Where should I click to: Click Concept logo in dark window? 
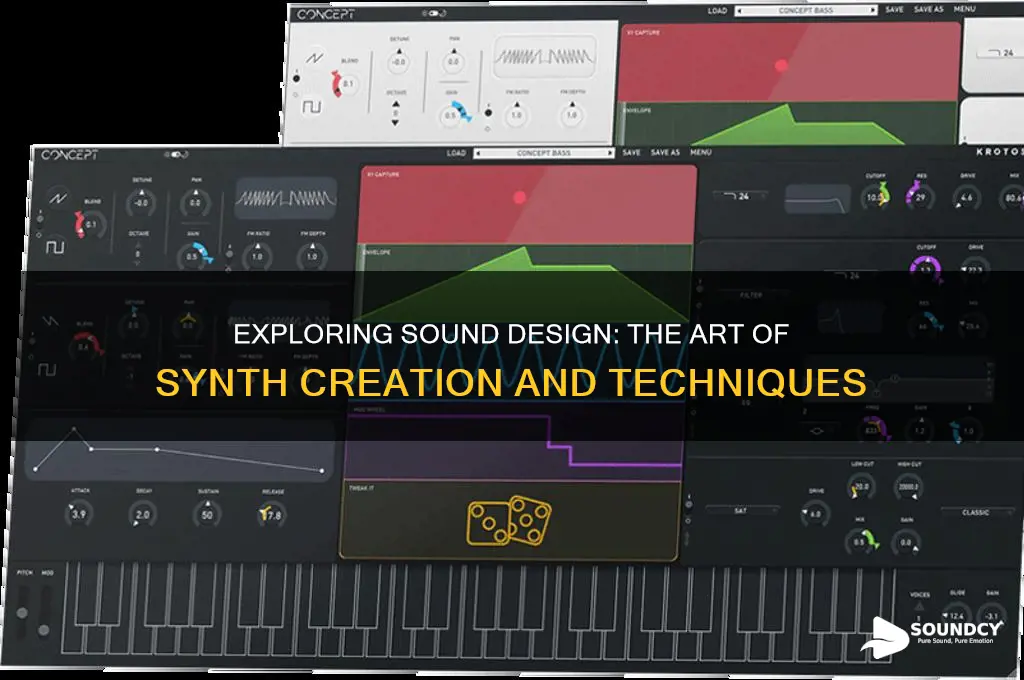coord(70,155)
